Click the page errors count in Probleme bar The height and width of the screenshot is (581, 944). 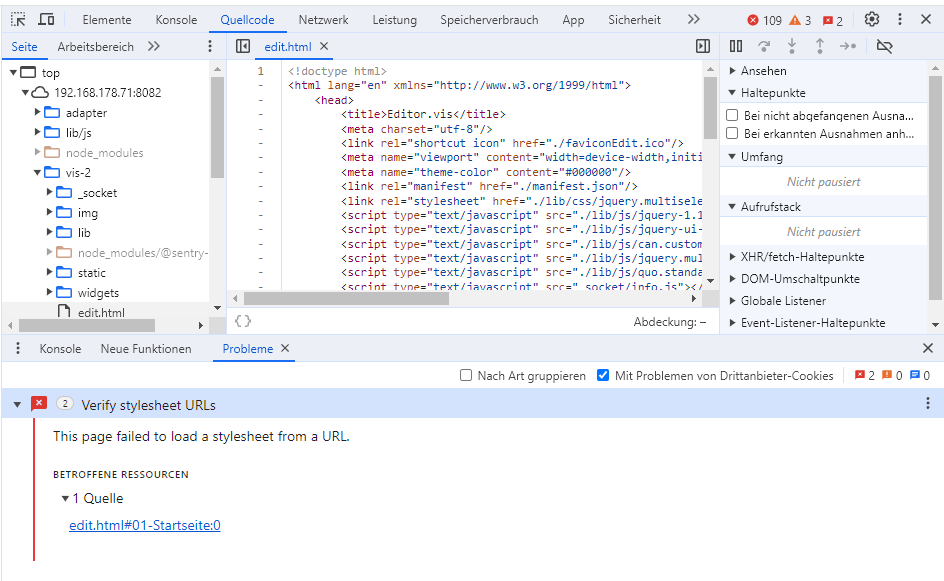pos(865,376)
